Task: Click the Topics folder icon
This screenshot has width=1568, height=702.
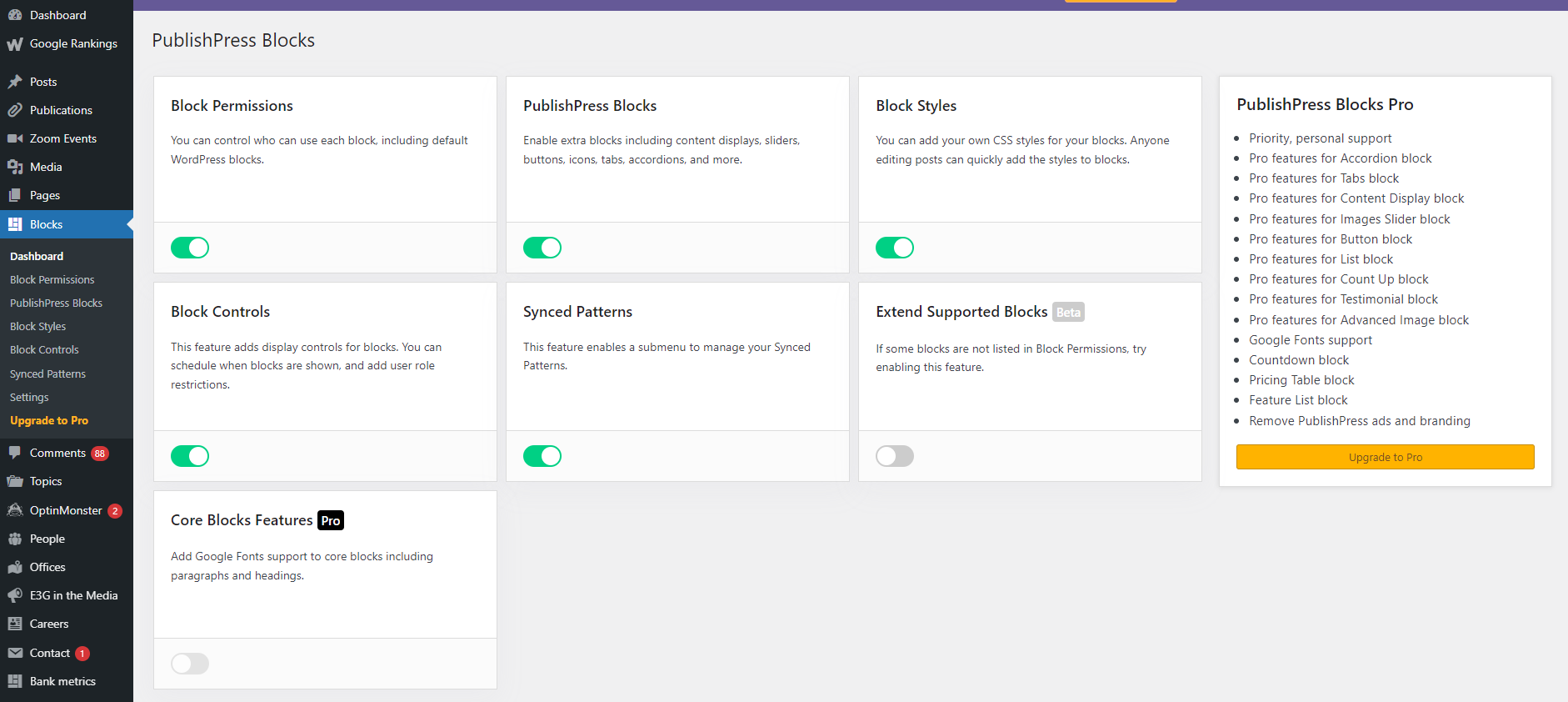Action: 15,481
